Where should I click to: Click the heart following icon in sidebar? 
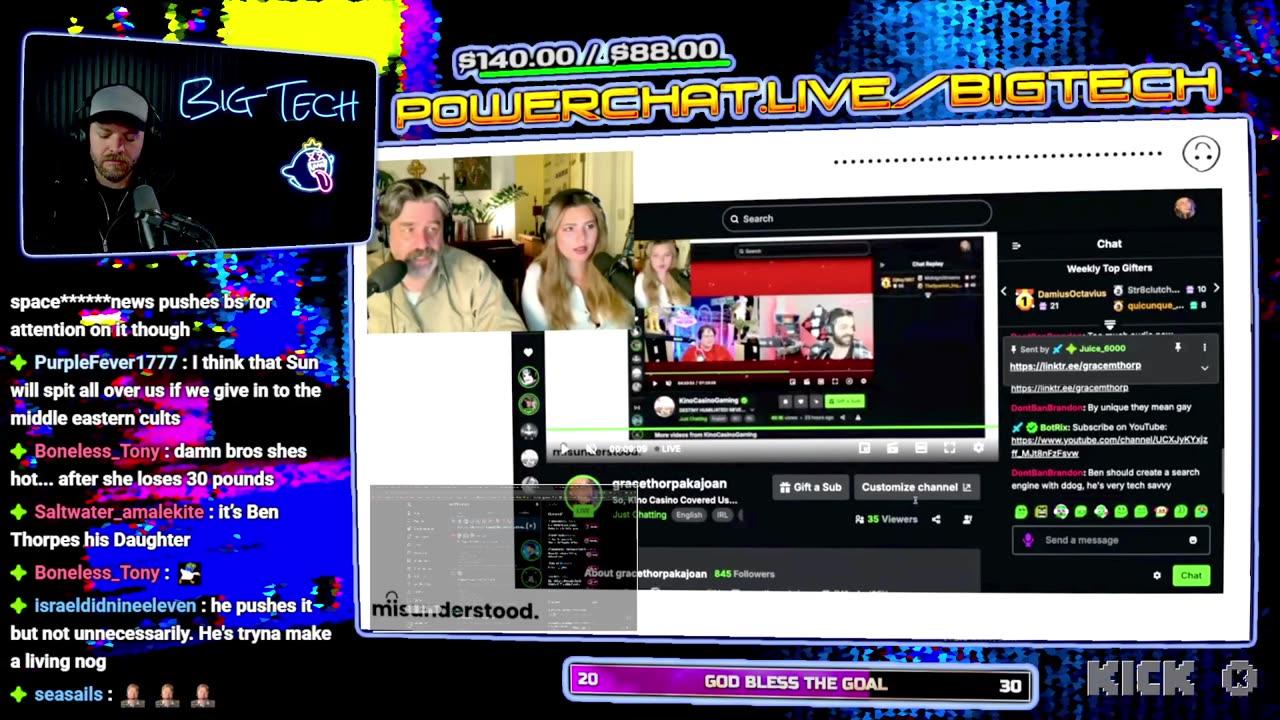point(528,352)
